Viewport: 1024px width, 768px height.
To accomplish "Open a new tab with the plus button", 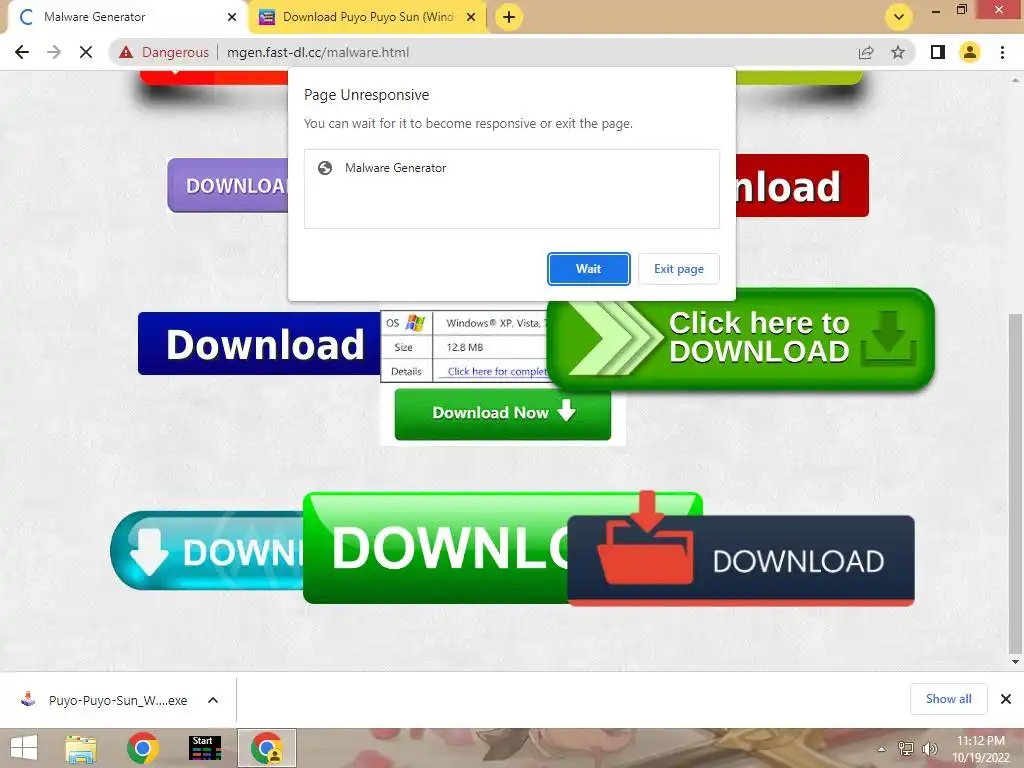I will point(509,17).
